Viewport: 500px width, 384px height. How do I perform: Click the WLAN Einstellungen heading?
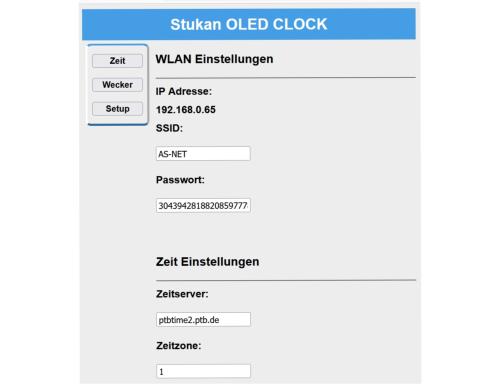[x=214, y=59]
